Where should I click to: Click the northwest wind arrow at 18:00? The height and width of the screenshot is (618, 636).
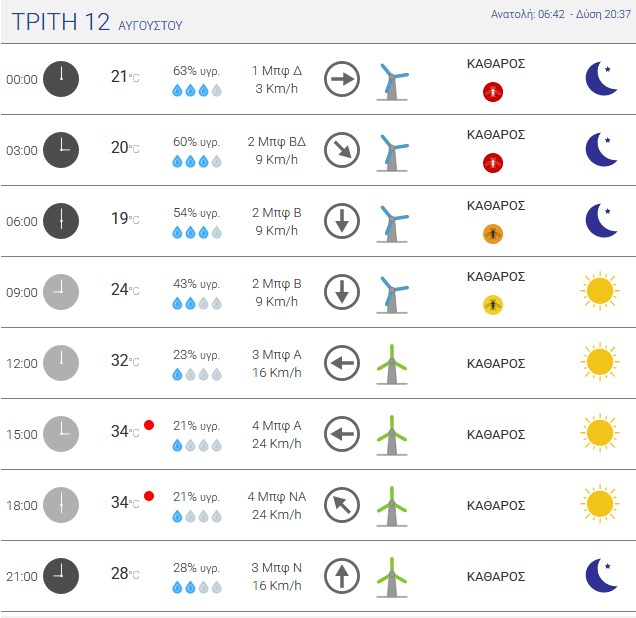(x=342, y=505)
